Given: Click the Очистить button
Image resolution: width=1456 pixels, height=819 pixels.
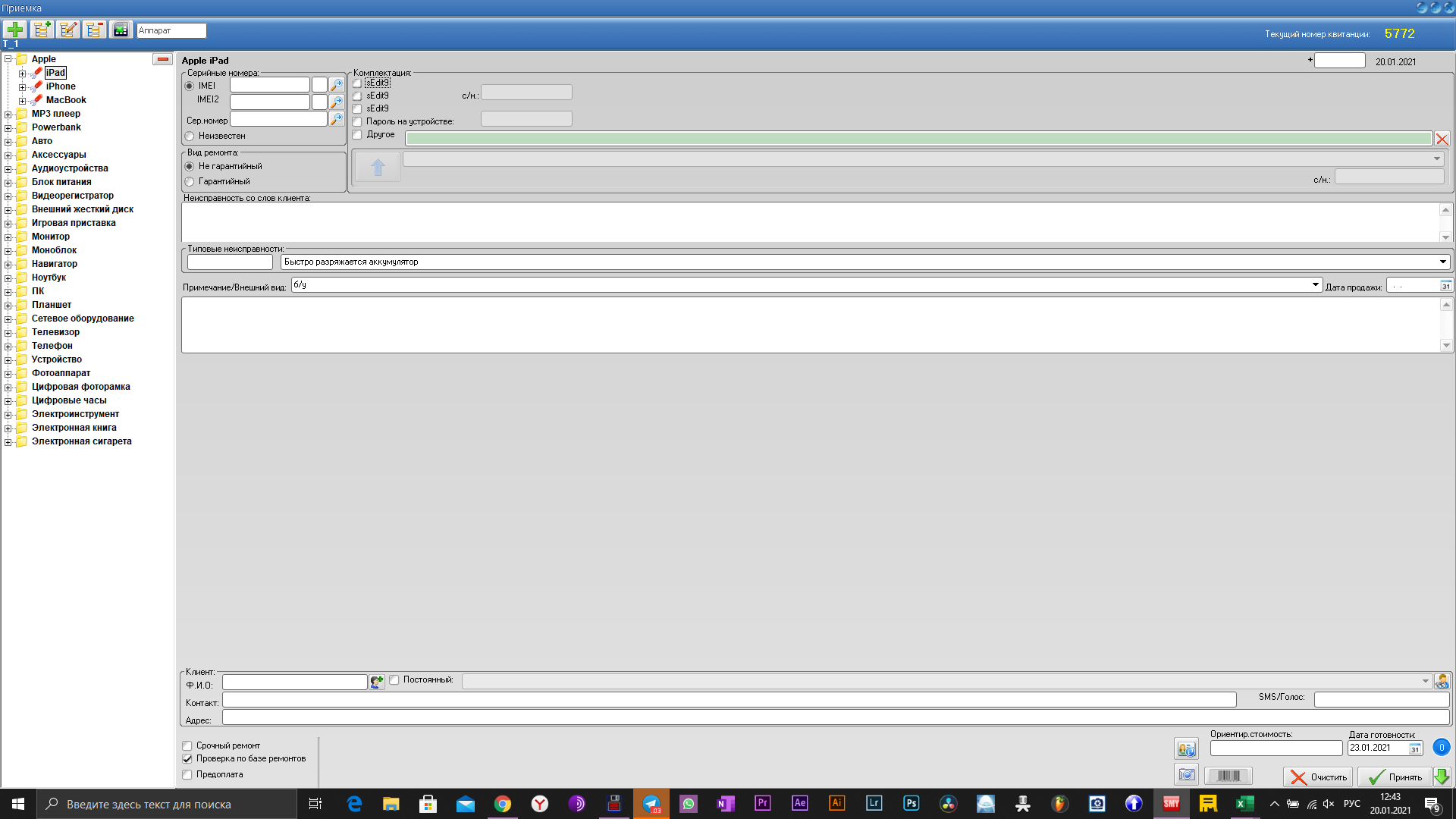Looking at the screenshot, I should coord(1318,777).
